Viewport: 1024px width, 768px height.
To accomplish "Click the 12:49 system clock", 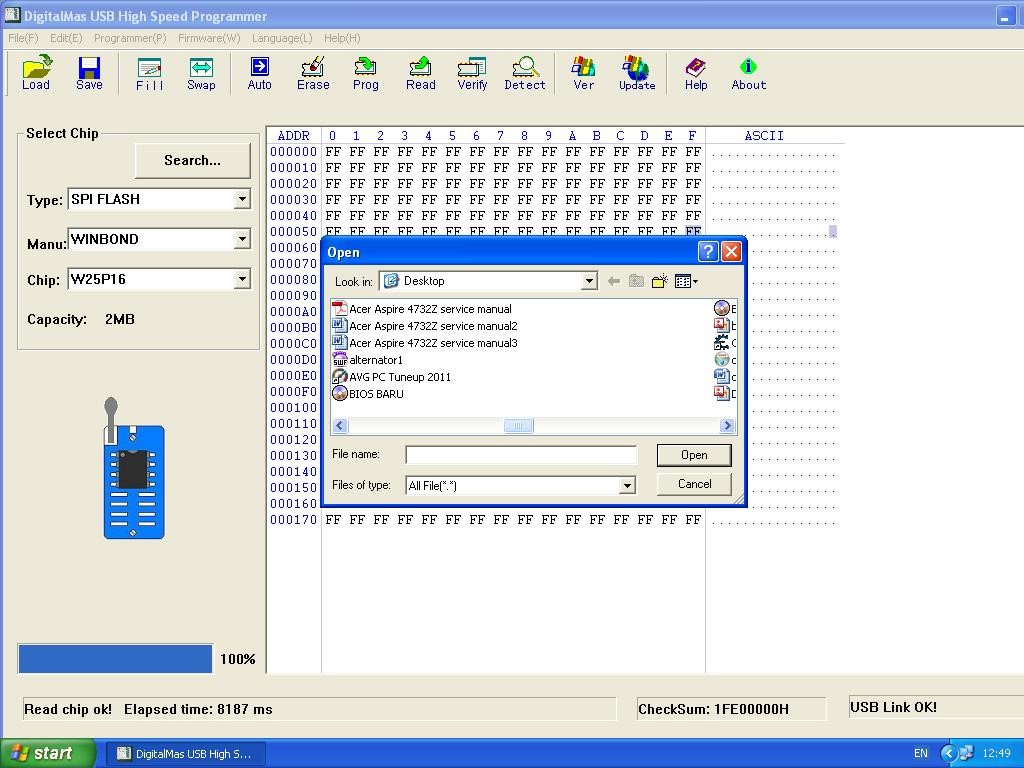I will pyautogui.click(x=996, y=754).
